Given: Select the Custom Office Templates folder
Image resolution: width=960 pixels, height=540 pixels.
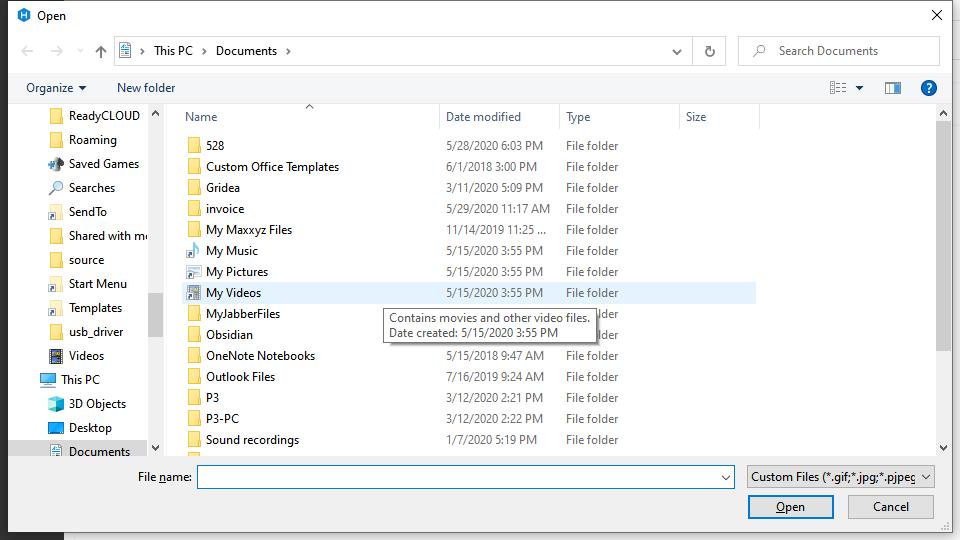Looking at the screenshot, I should (263, 167).
